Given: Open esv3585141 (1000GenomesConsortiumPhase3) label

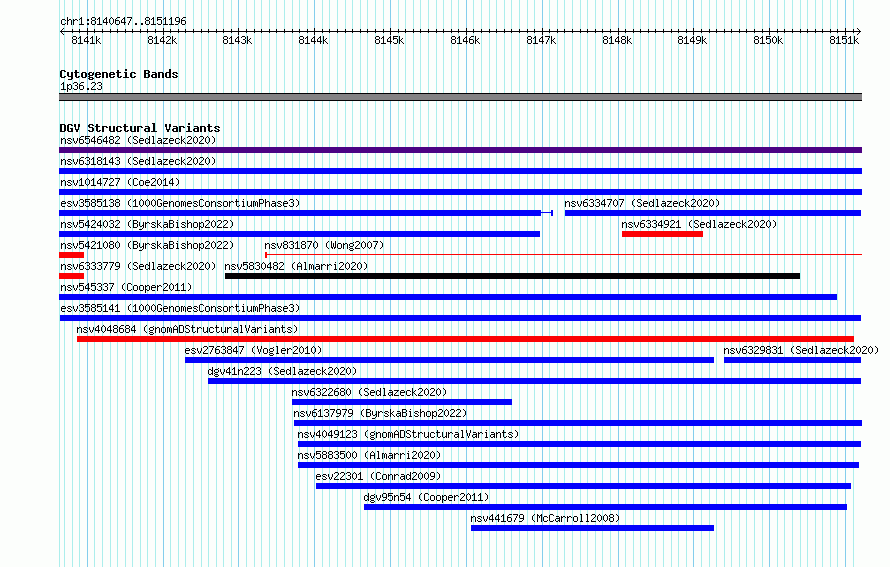Looking at the screenshot, I should (x=180, y=308).
